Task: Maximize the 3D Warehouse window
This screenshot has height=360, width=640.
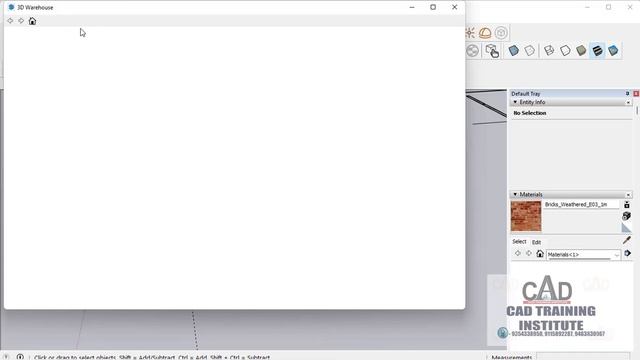Action: [x=433, y=7]
